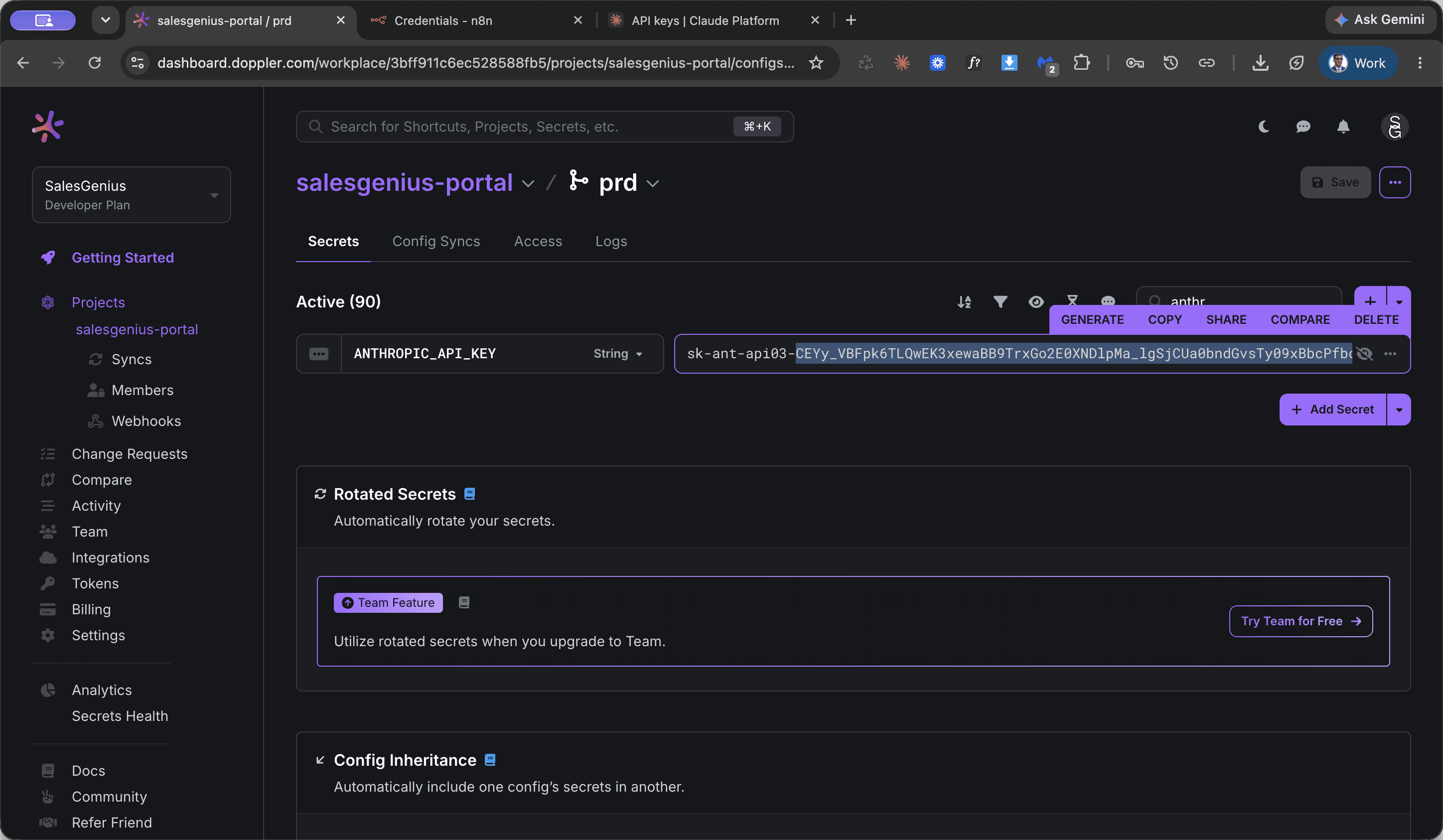
Task: Click the ANTHROPIC_API_KEY value field
Action: tap(1019, 354)
